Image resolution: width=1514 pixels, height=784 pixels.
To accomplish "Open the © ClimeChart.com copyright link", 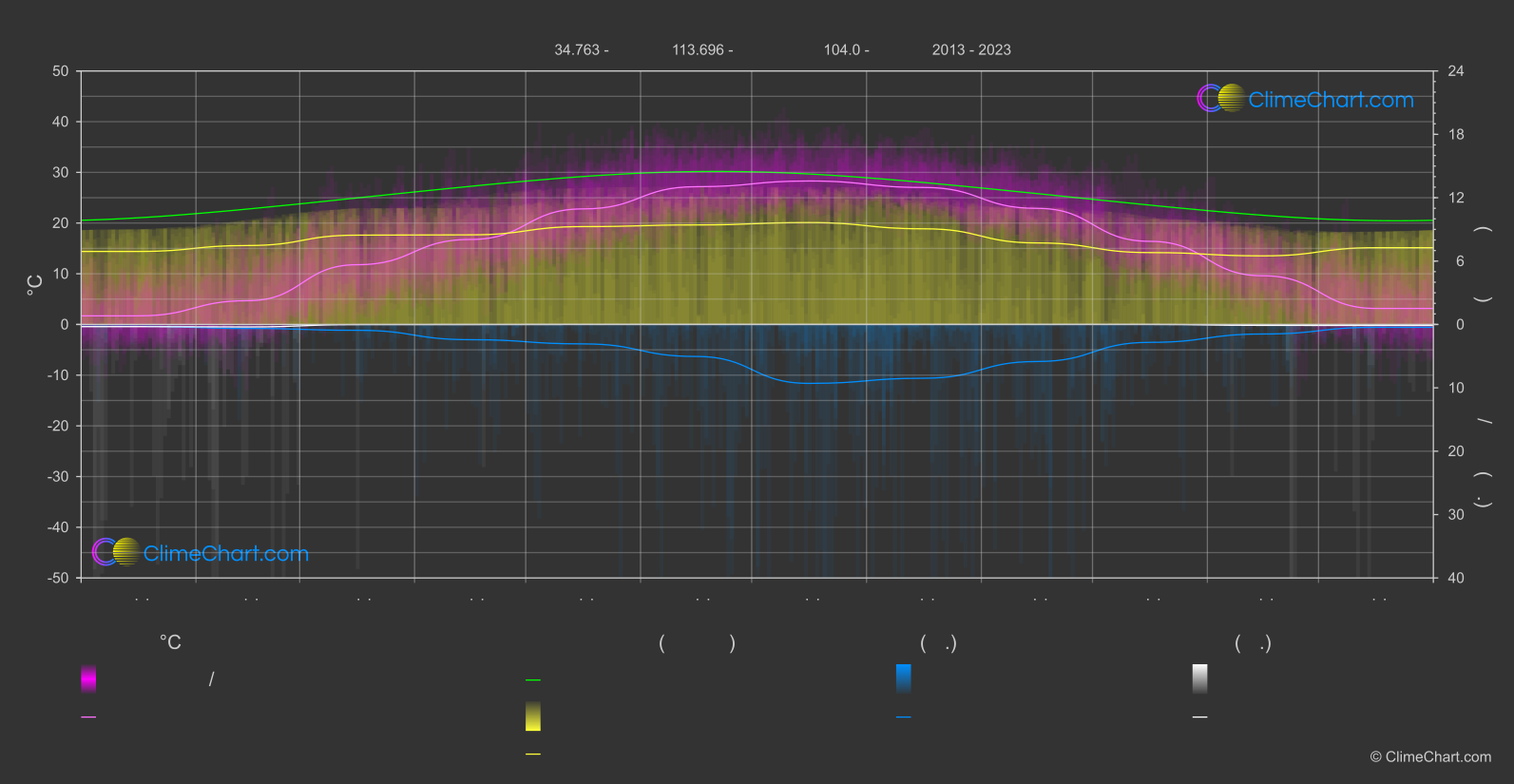I will (x=1430, y=757).
